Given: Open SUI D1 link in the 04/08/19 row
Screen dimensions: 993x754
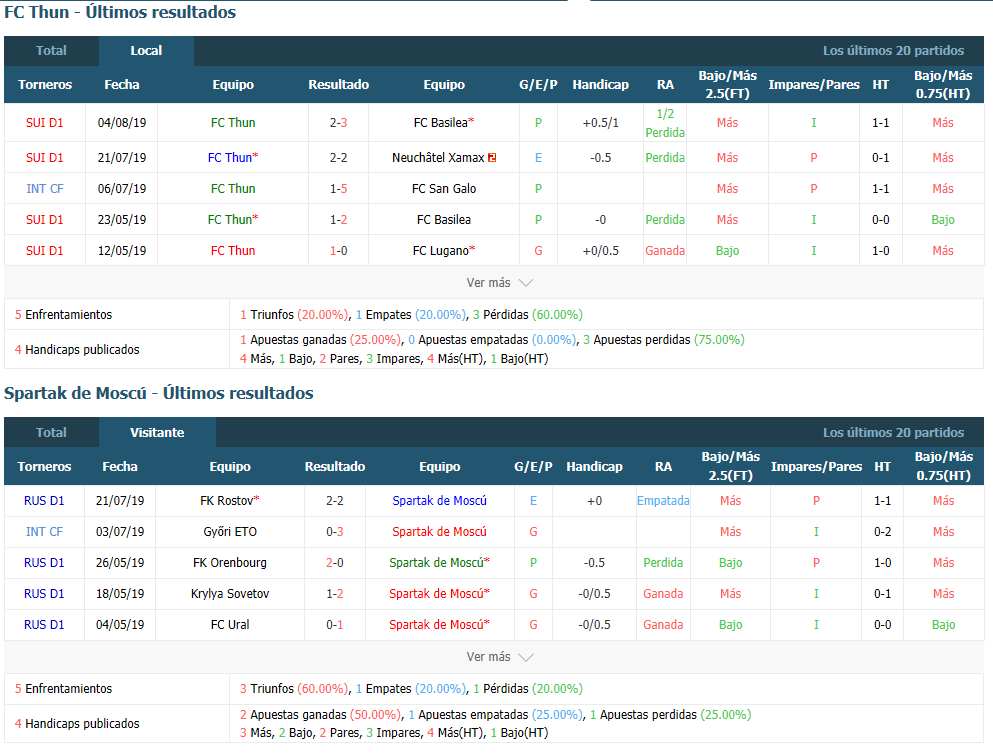Looking at the screenshot, I should click(x=44, y=123).
